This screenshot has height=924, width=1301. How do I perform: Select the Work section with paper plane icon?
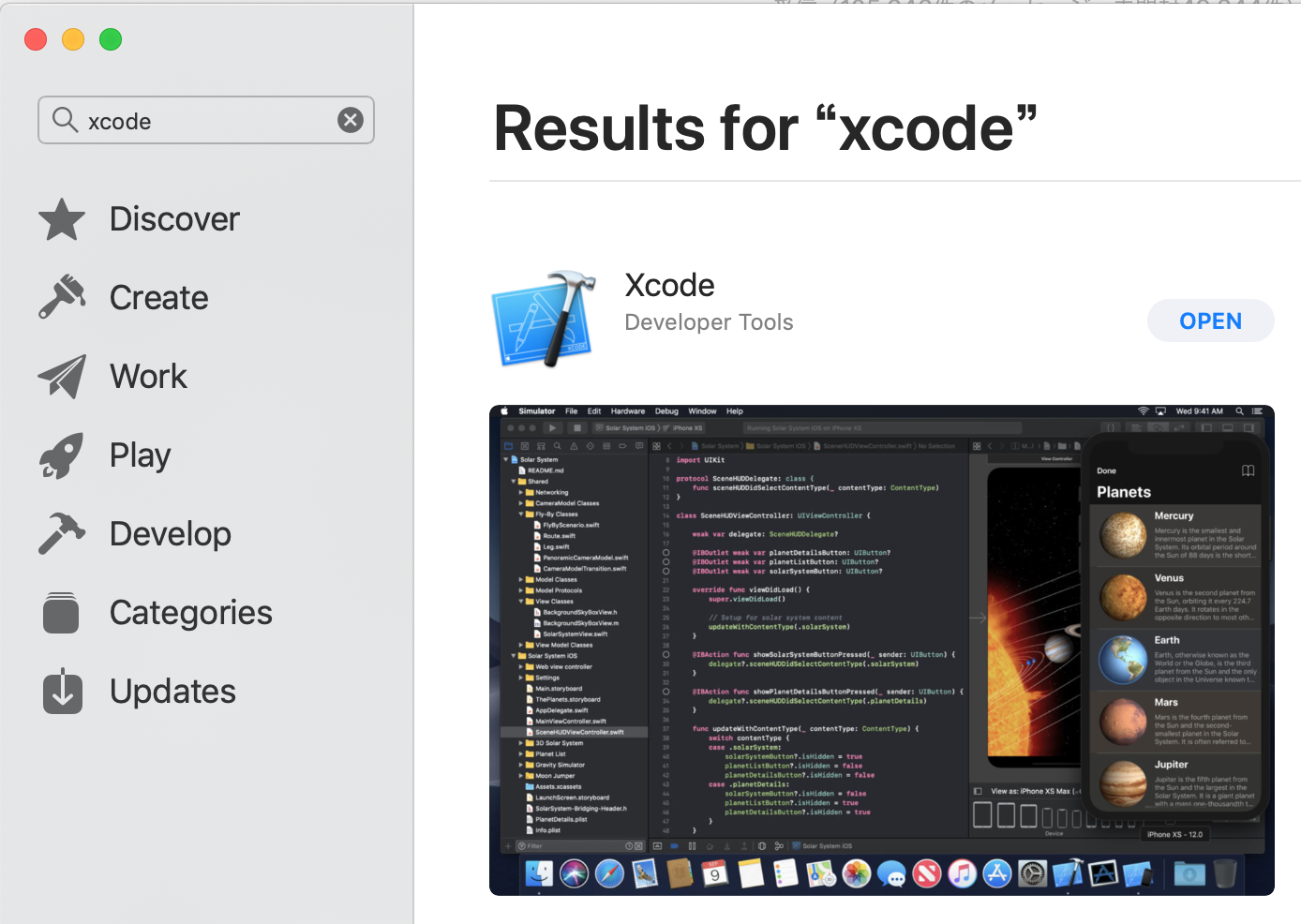[x=112, y=377]
